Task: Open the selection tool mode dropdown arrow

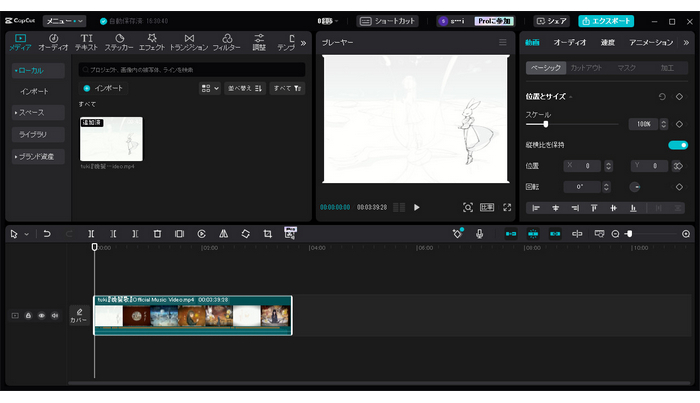Action: (26, 234)
